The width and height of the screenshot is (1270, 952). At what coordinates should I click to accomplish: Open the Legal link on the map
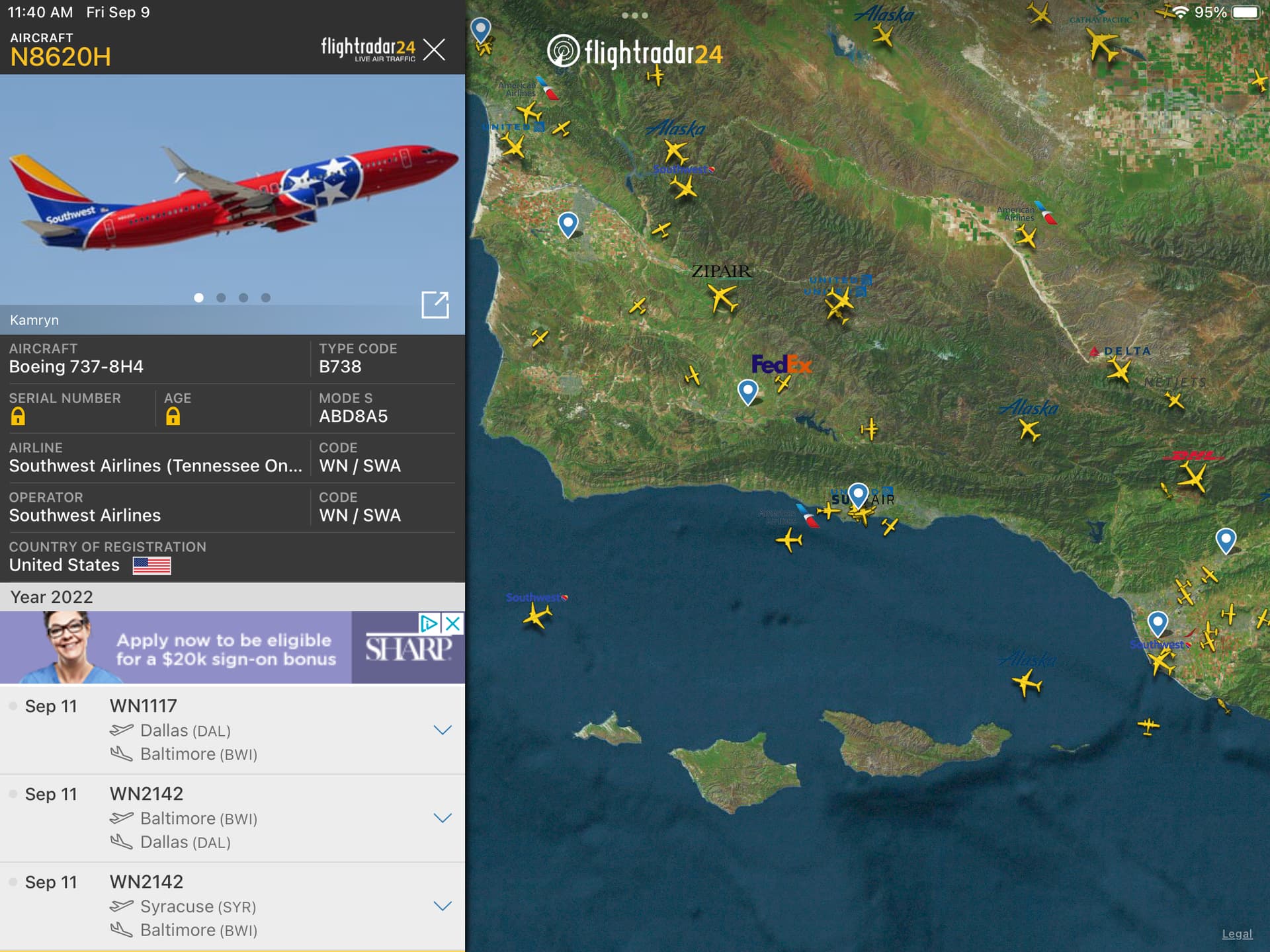(1237, 933)
